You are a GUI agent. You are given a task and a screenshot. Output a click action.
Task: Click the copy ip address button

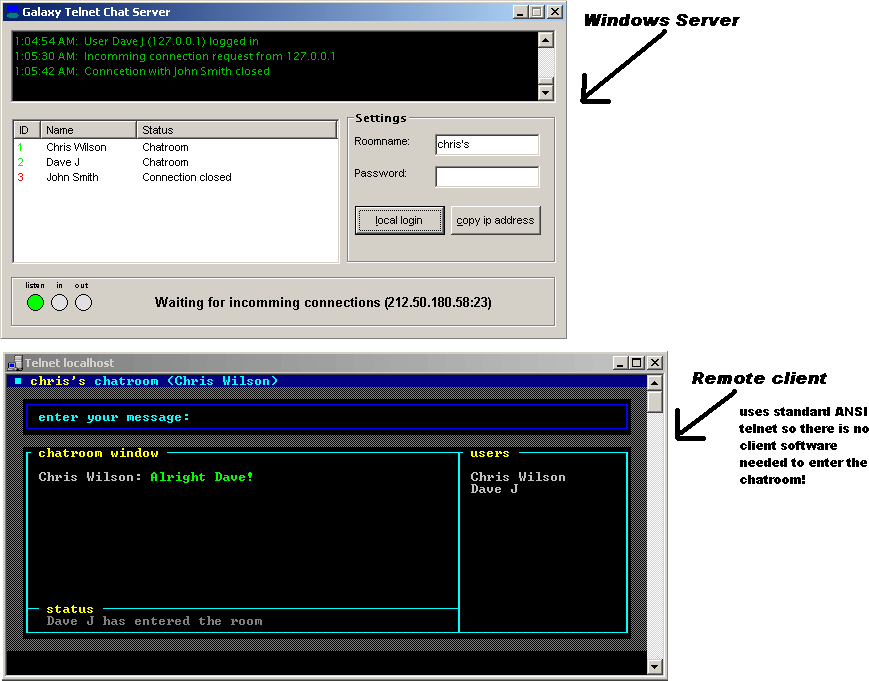495,221
